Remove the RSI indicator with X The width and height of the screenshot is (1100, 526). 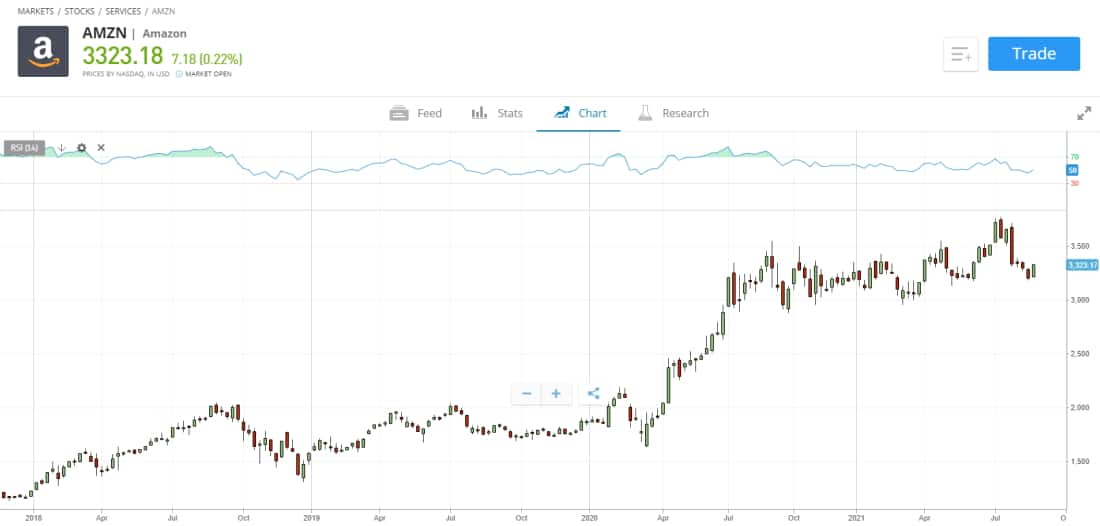coord(101,148)
